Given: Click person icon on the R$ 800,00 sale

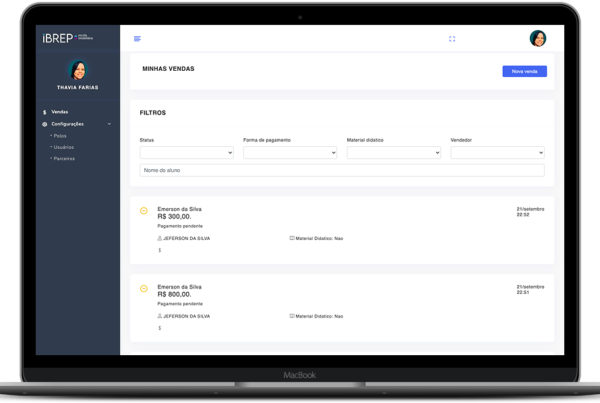Looking at the screenshot, I should pos(160,316).
